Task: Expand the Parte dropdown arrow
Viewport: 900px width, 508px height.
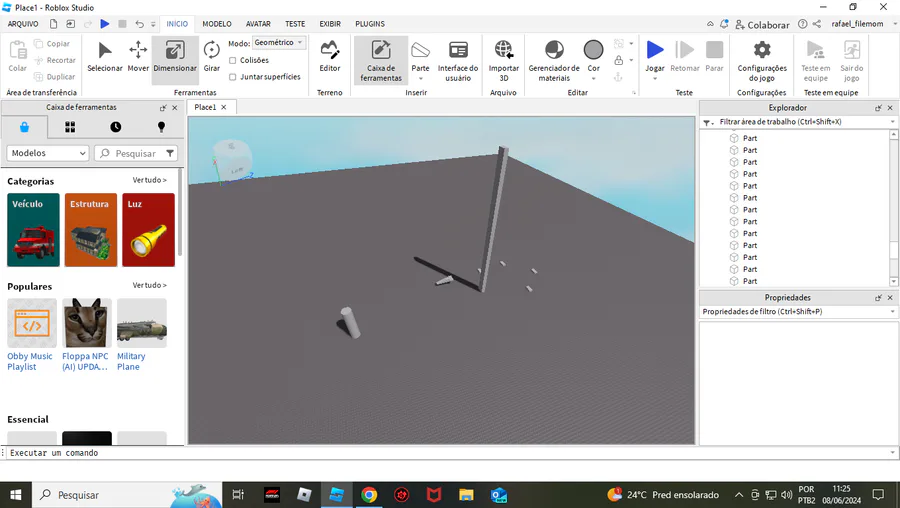Action: click(x=420, y=79)
